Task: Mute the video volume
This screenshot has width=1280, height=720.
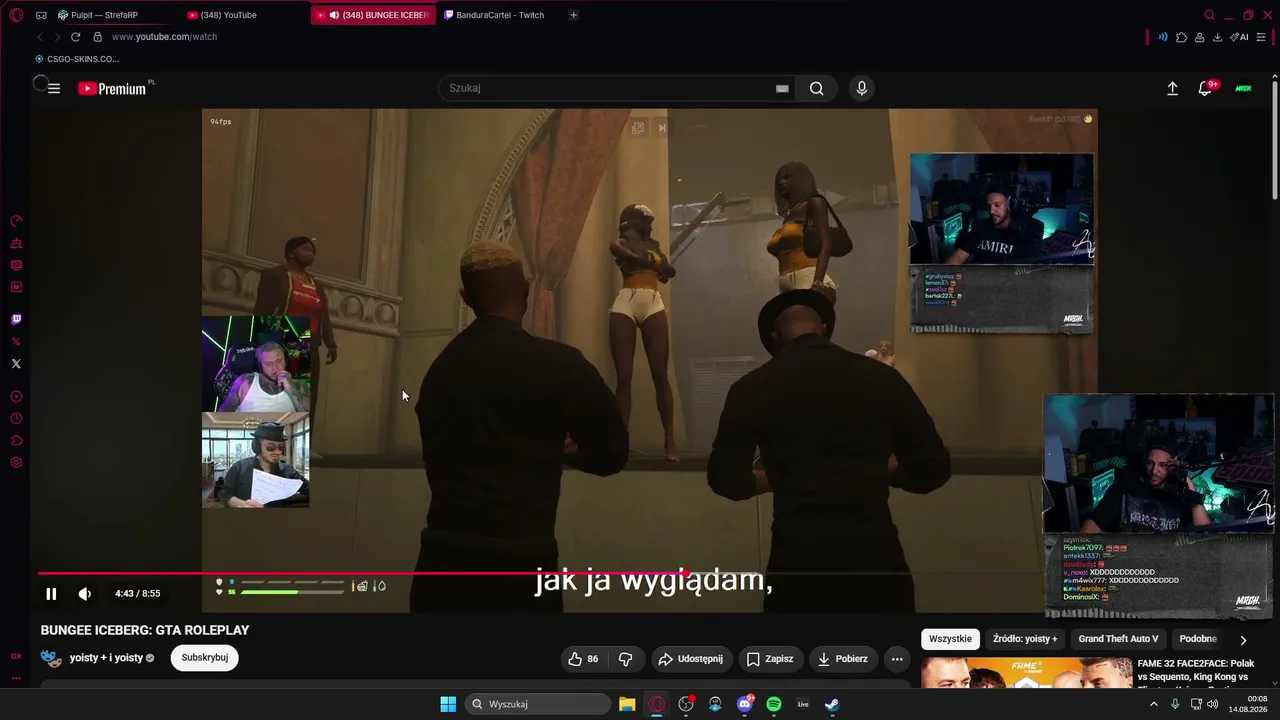Action: (85, 594)
